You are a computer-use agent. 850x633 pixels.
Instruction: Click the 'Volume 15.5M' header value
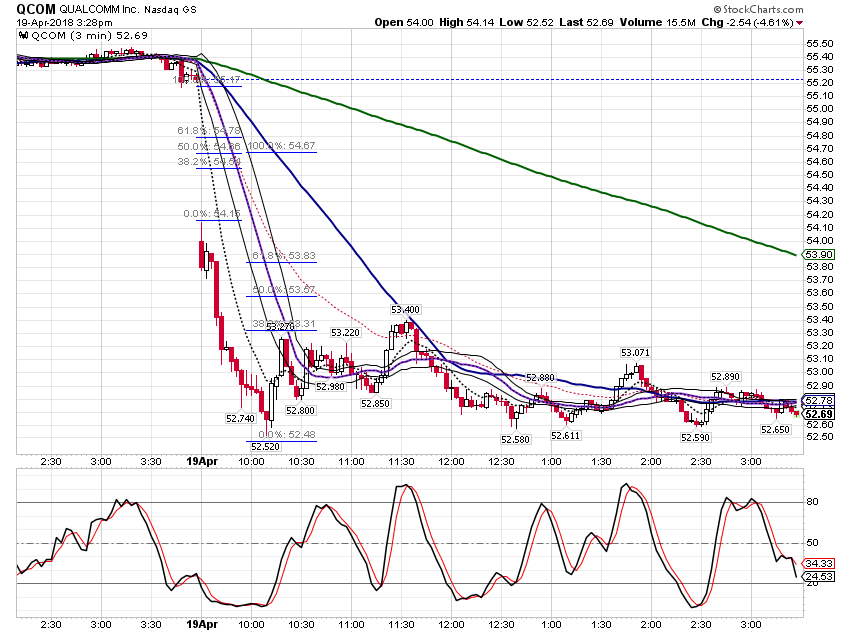click(657, 22)
